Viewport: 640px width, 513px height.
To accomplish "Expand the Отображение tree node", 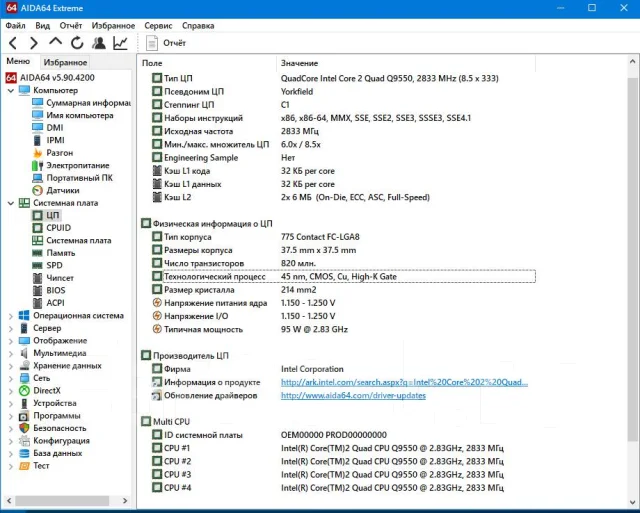I will coord(11,341).
